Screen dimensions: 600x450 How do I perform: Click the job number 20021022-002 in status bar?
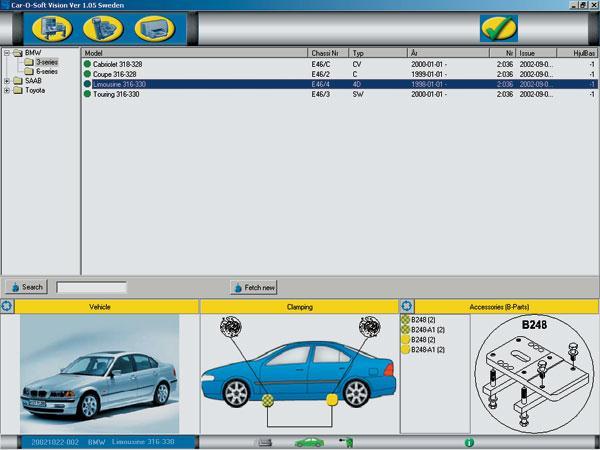pyautogui.click(x=55, y=442)
